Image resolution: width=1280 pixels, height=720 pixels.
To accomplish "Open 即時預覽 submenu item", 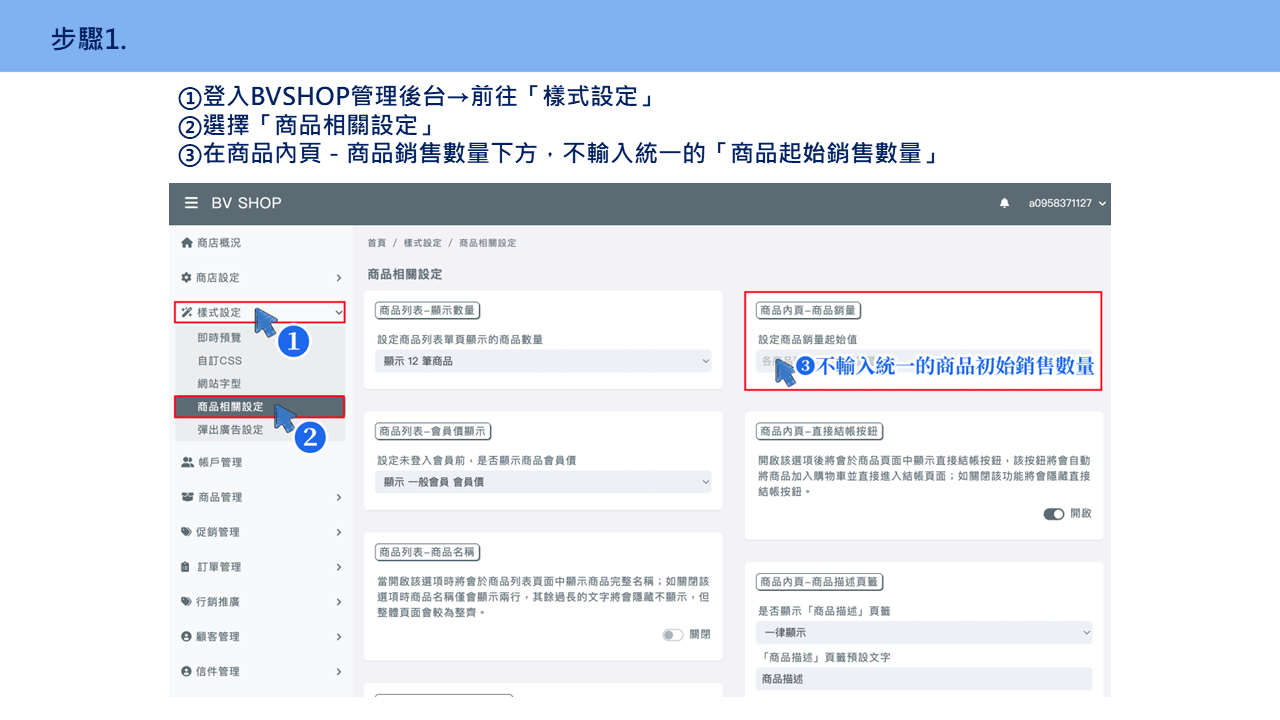I will [219, 338].
